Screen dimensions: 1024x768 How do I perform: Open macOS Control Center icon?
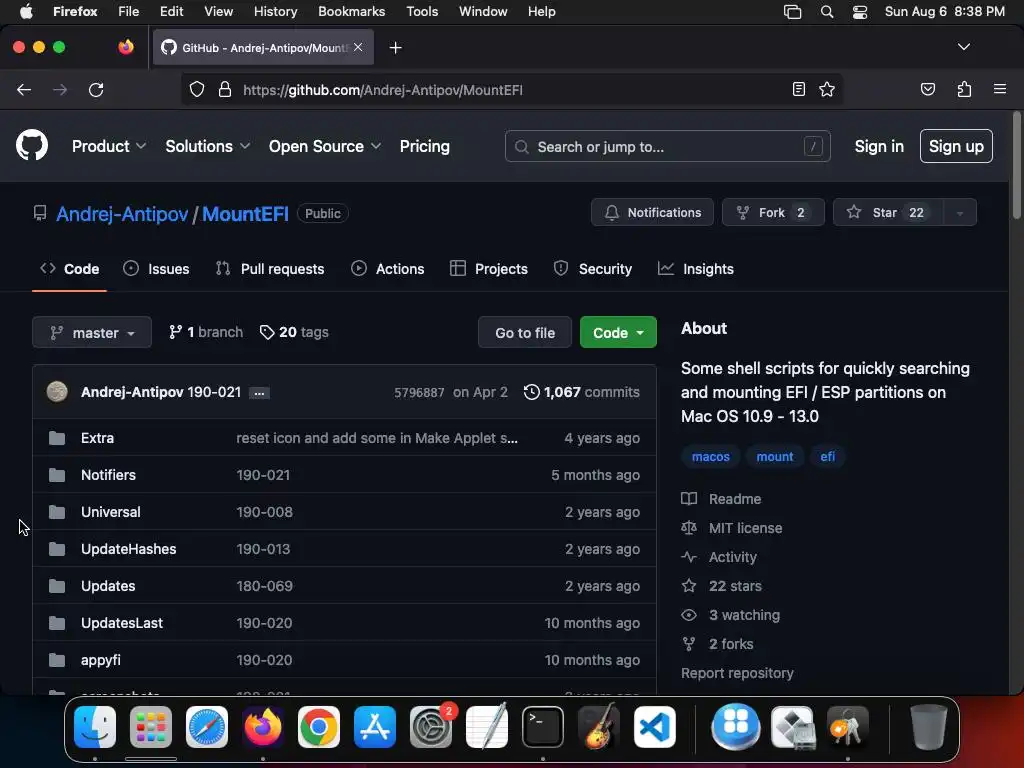(x=859, y=12)
